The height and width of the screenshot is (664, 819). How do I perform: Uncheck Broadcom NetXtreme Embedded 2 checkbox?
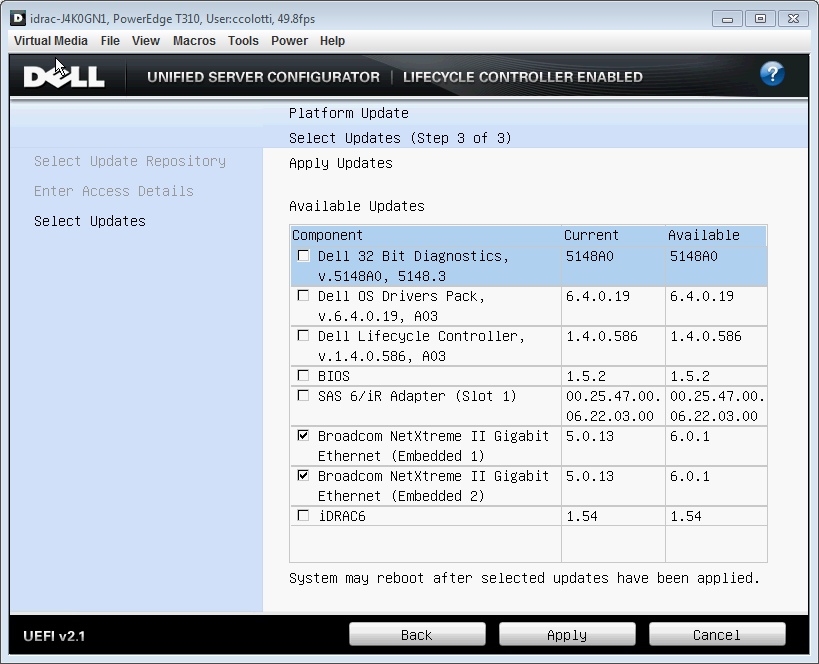[x=303, y=475]
